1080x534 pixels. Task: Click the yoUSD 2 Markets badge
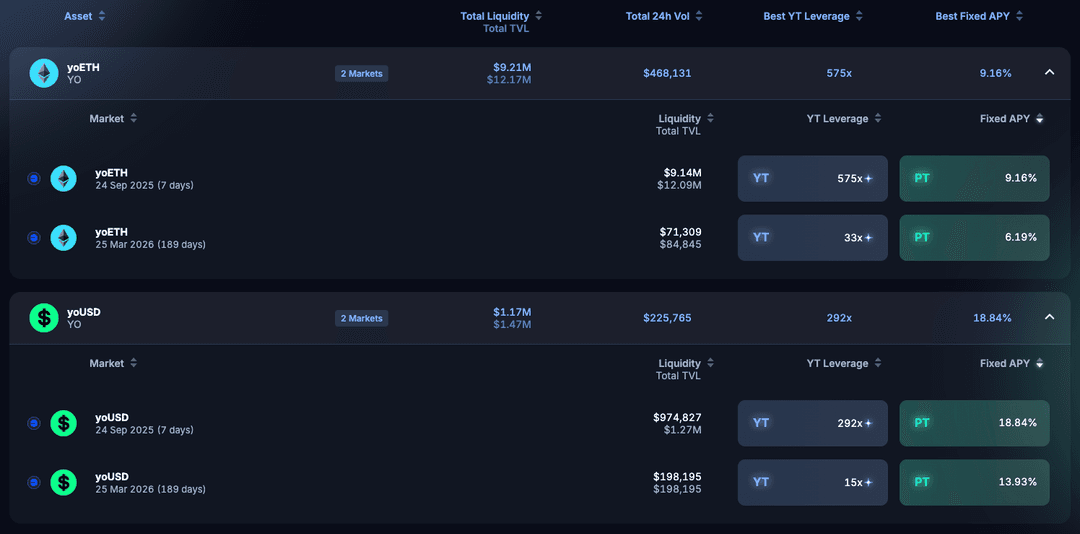361,318
